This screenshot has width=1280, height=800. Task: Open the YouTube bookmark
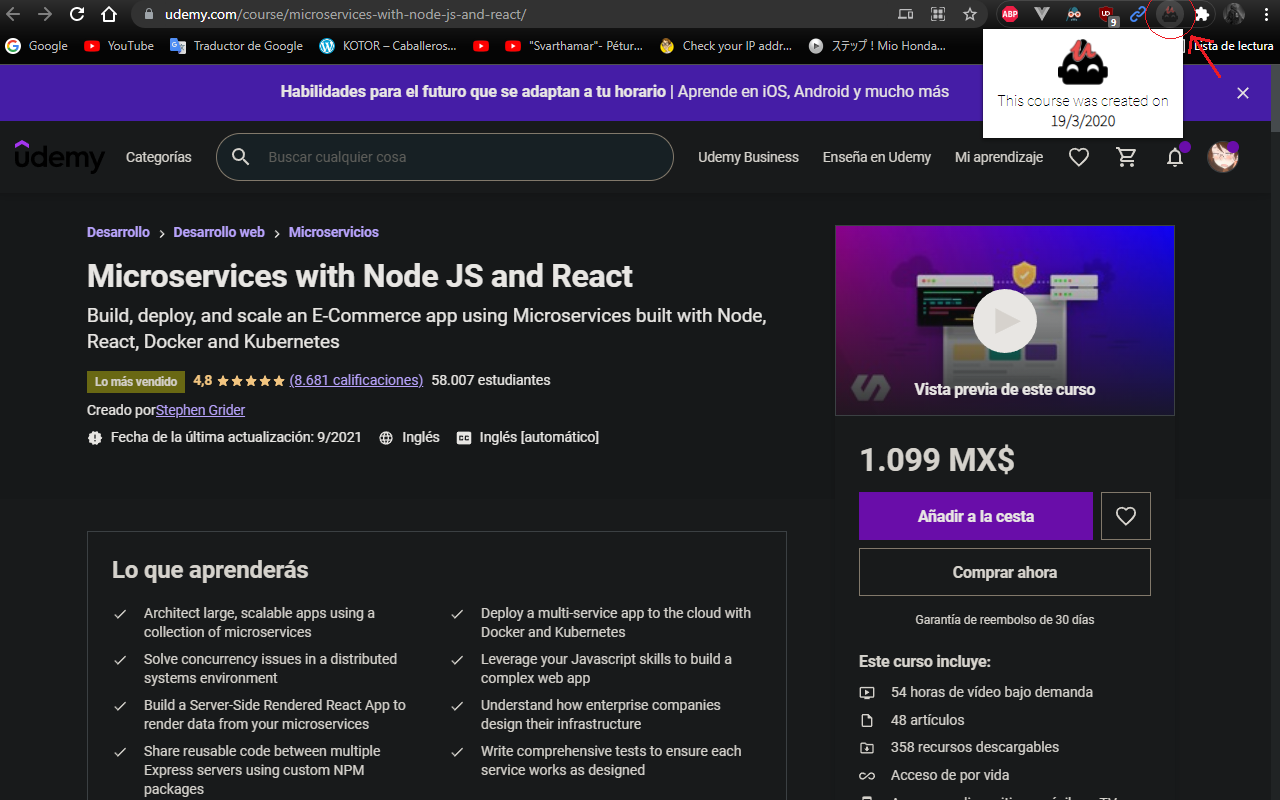point(119,46)
